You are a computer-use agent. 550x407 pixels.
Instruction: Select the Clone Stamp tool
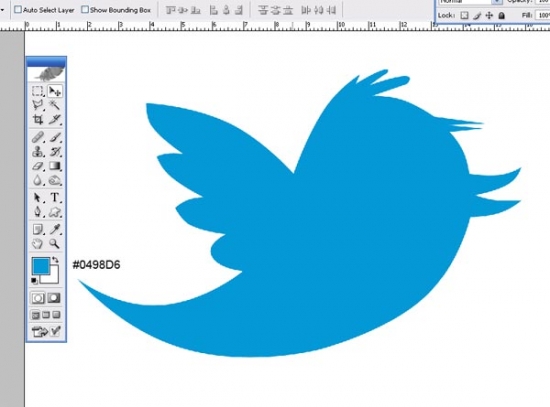pos(38,152)
